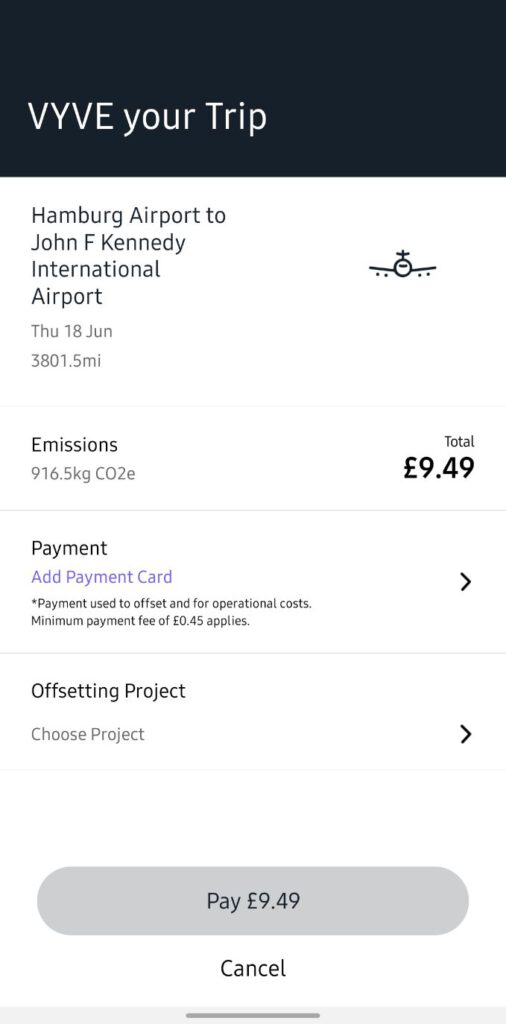Image resolution: width=506 pixels, height=1024 pixels.
Task: Tap the Pay £9.49 button
Action: (253, 901)
